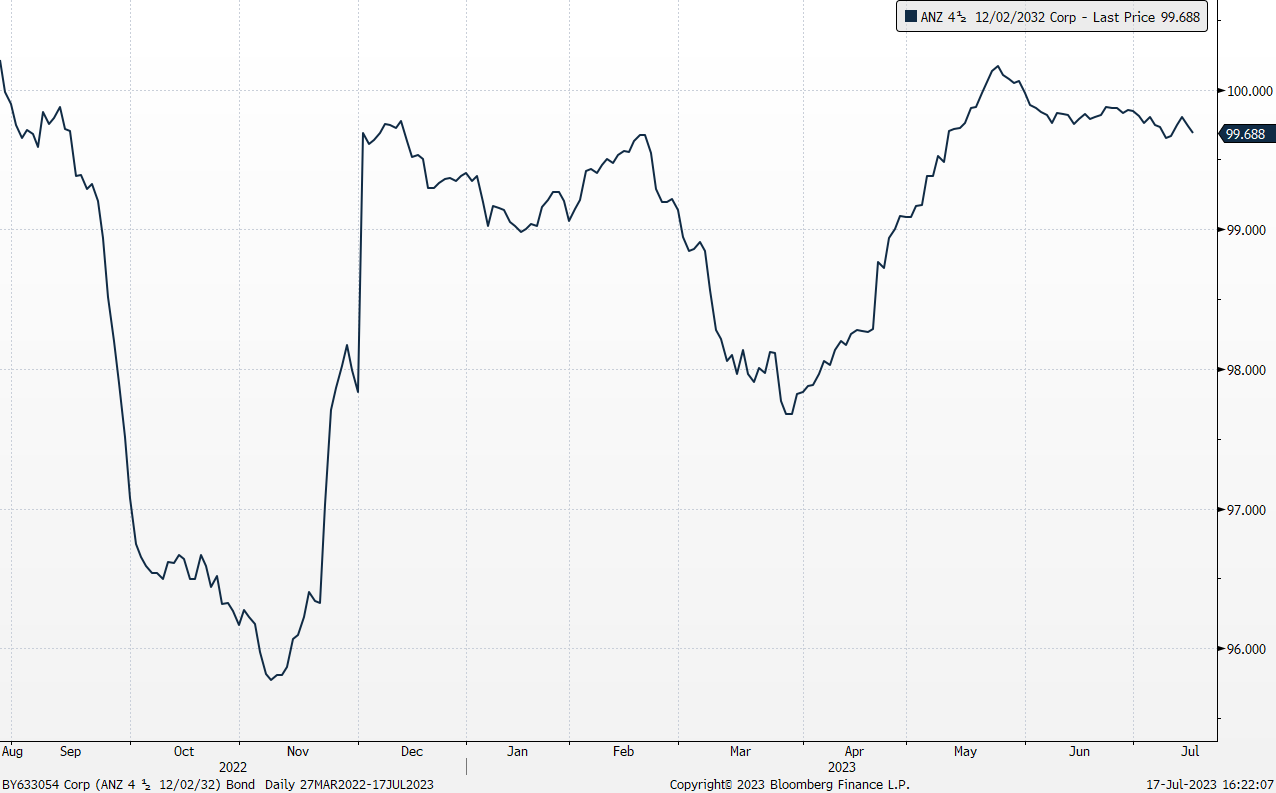The width and height of the screenshot is (1276, 793).
Task: Click the 99.688 last price flag
Action: click(x=1245, y=134)
